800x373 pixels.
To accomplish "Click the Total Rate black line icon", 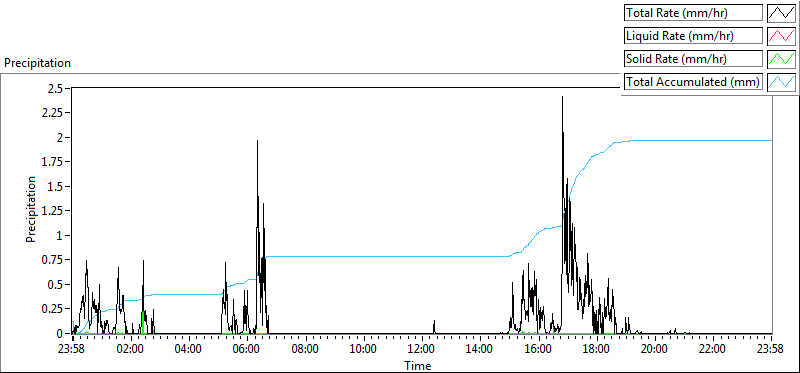I will pos(782,13).
